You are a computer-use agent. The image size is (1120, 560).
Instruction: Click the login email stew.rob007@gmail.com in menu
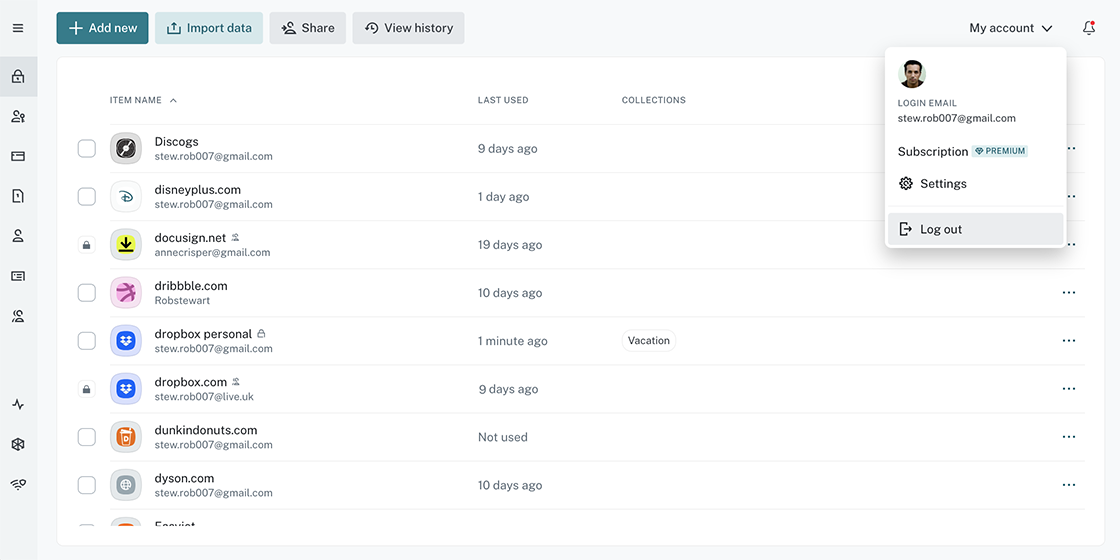click(x=956, y=119)
